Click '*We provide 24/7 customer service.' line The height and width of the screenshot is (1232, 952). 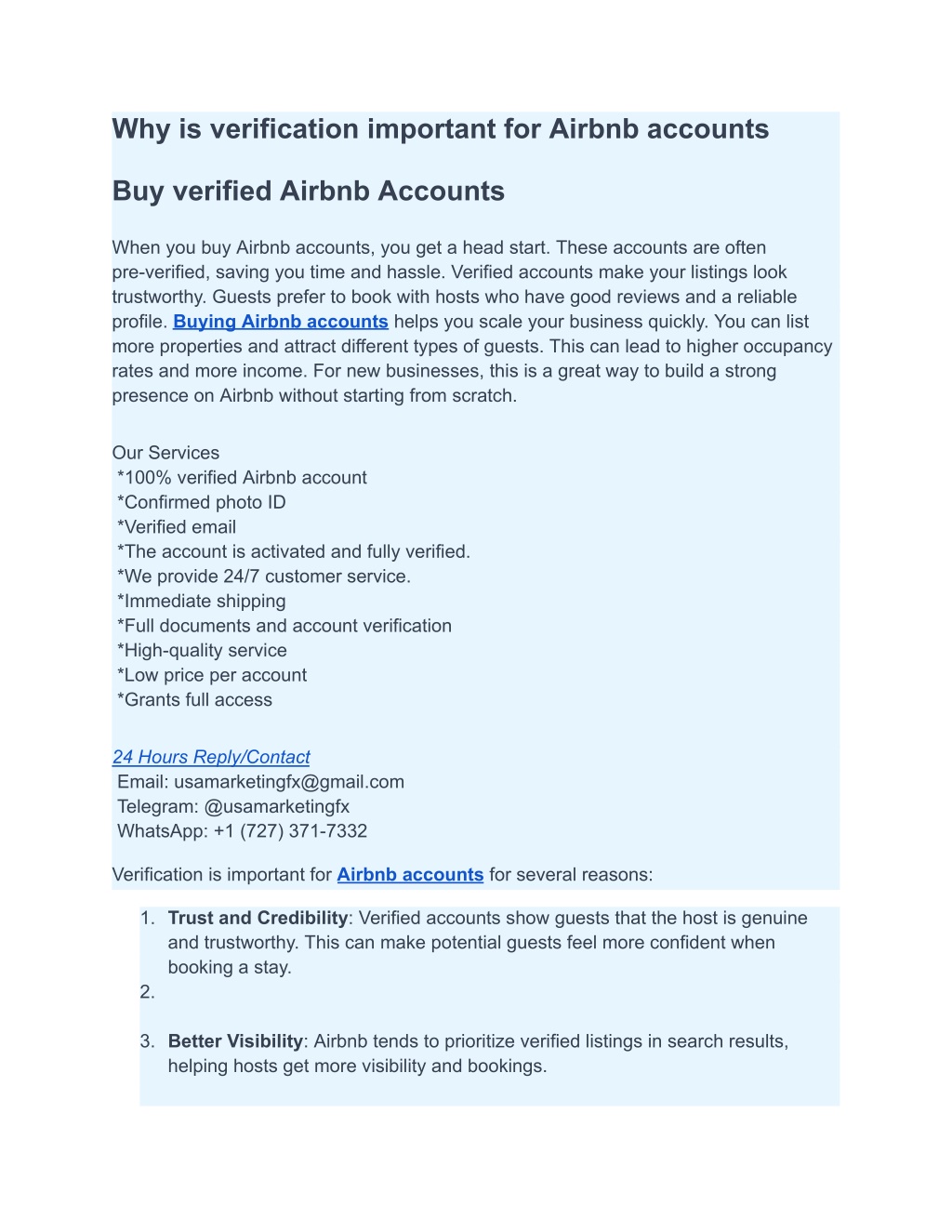pyautogui.click(x=264, y=576)
